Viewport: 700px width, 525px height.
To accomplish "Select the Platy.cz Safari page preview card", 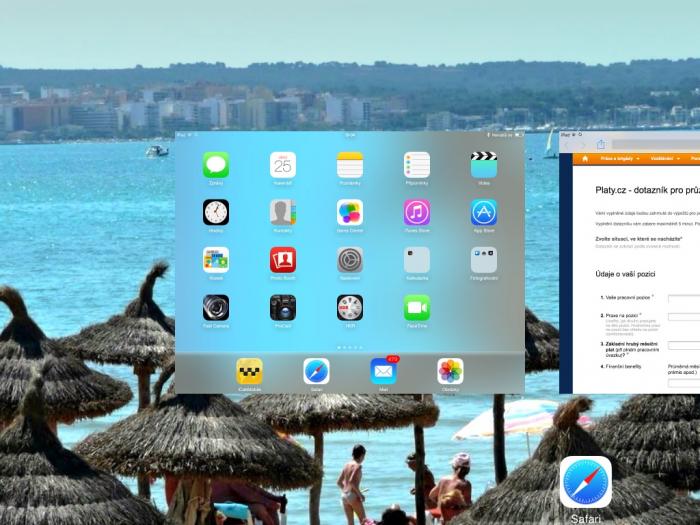I will pos(630,270).
